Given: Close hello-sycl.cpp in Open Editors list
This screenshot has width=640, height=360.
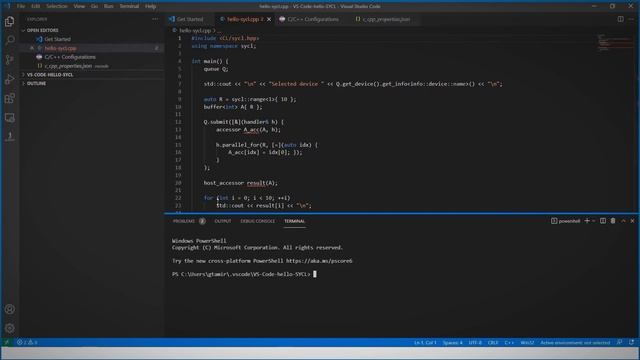Looking at the screenshot, I should pos(32,48).
